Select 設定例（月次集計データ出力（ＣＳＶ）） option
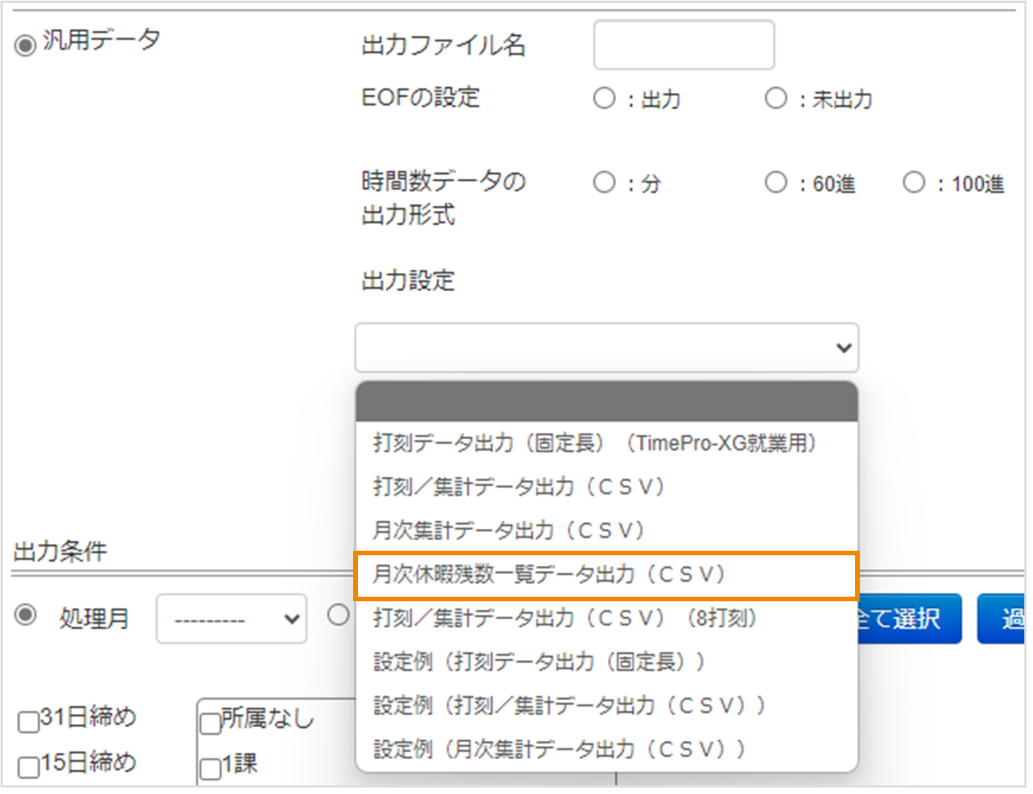The height and width of the screenshot is (794, 1033). (560, 748)
